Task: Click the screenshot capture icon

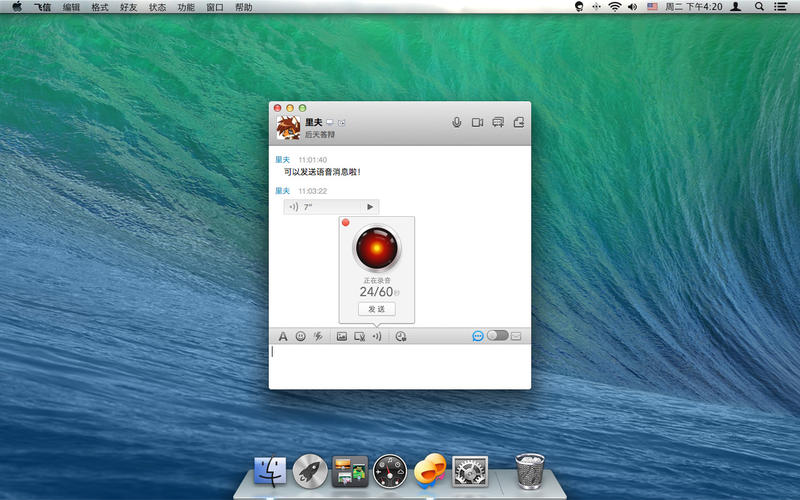Action: coord(359,337)
